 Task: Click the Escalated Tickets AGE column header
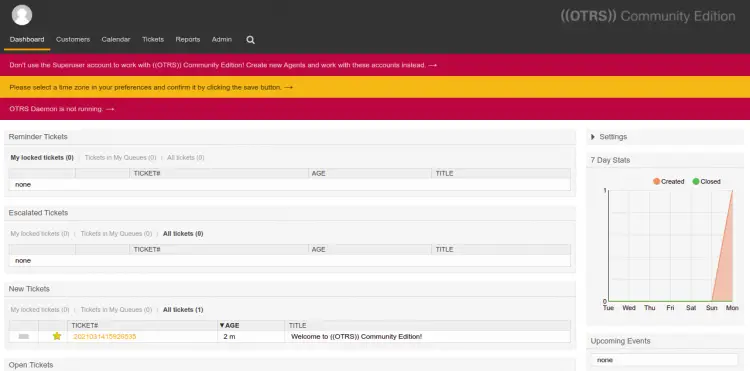[319, 250]
